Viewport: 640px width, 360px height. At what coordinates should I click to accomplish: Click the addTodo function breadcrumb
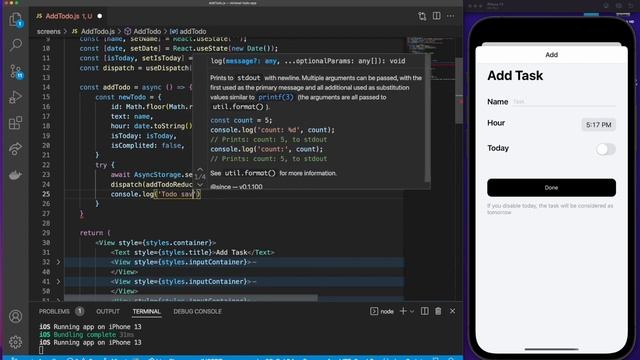tap(188, 31)
